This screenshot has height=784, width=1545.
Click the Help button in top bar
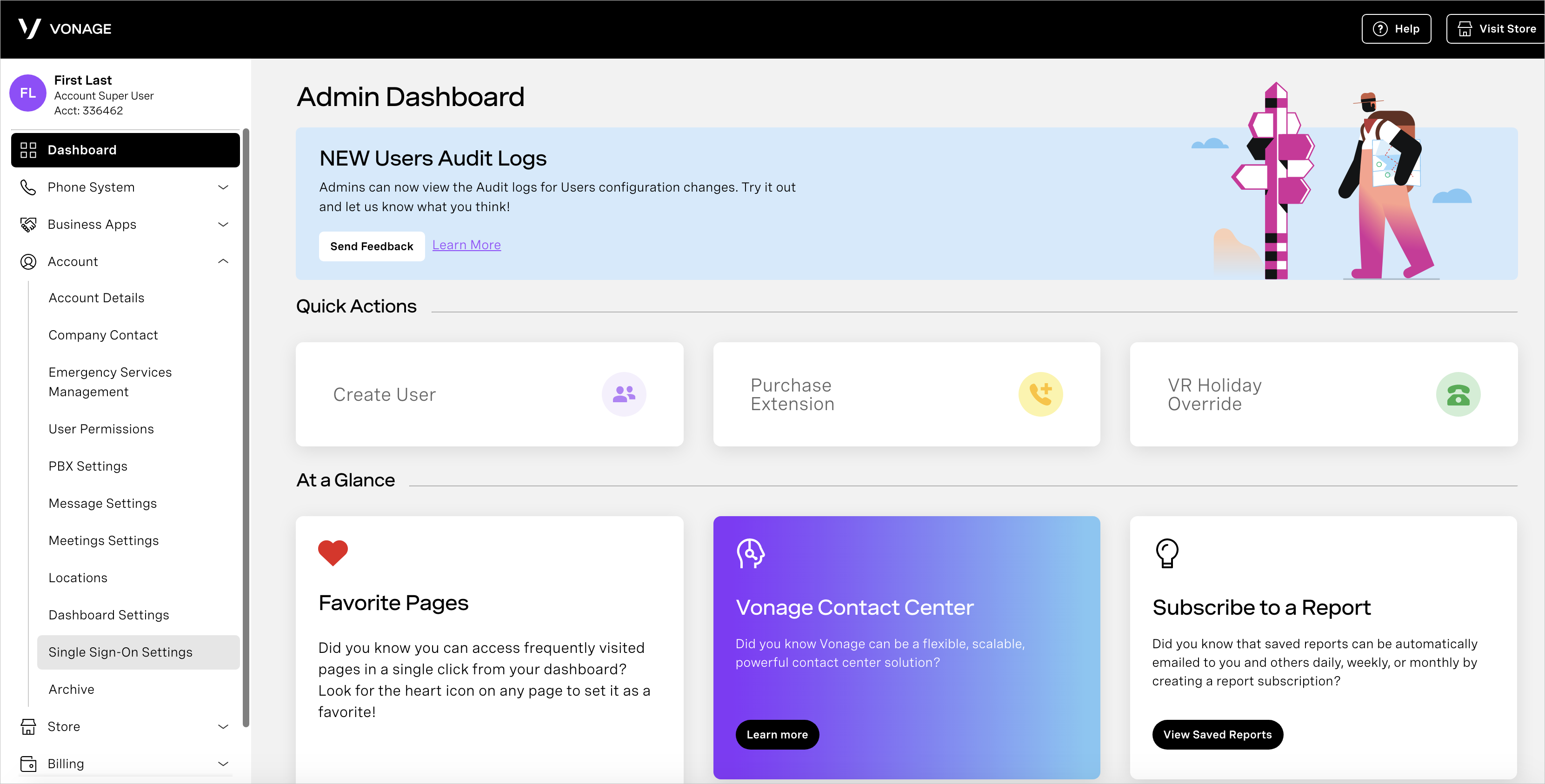point(1397,27)
